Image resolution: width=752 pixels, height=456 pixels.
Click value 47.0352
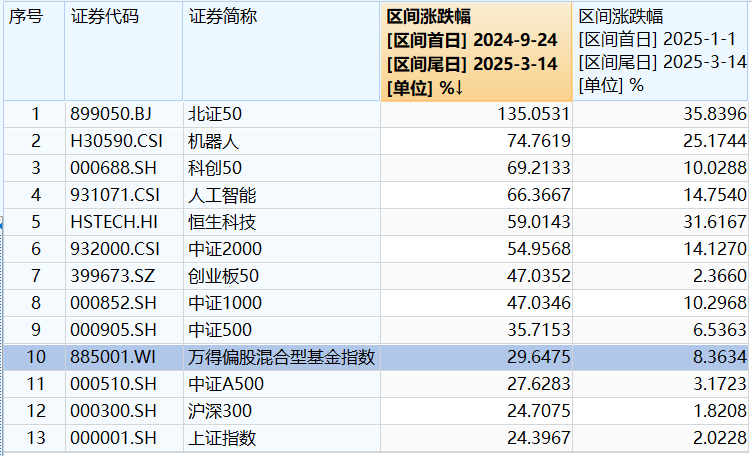[539, 276]
